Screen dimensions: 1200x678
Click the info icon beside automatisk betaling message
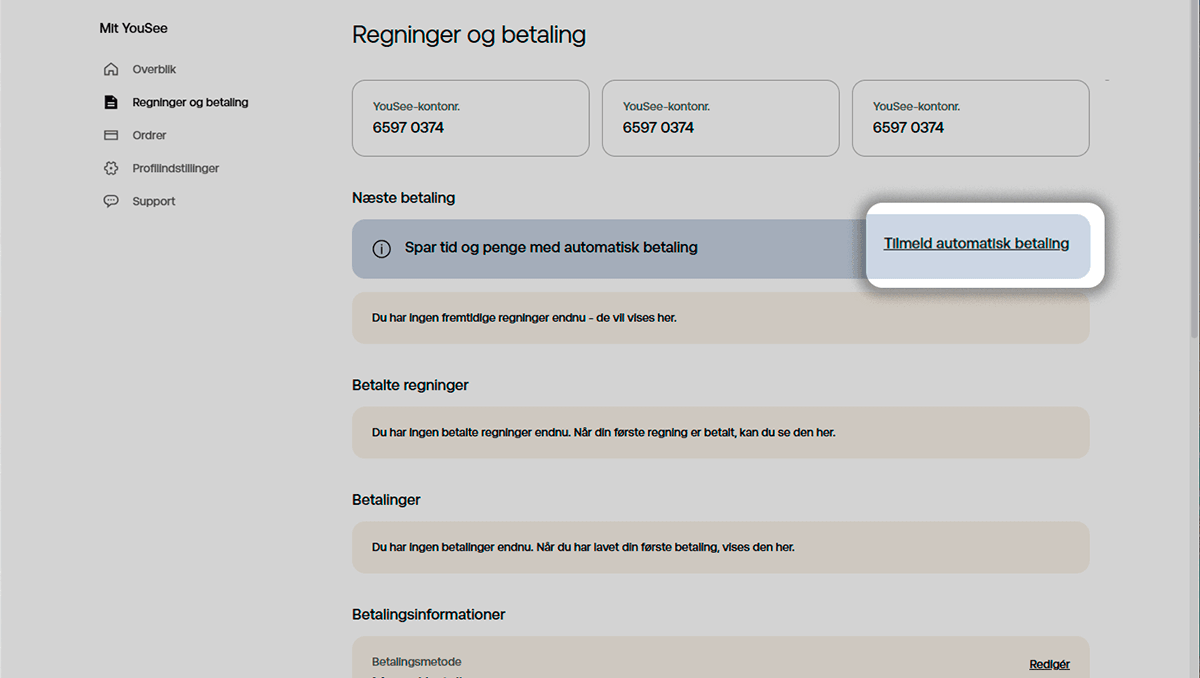(x=381, y=247)
